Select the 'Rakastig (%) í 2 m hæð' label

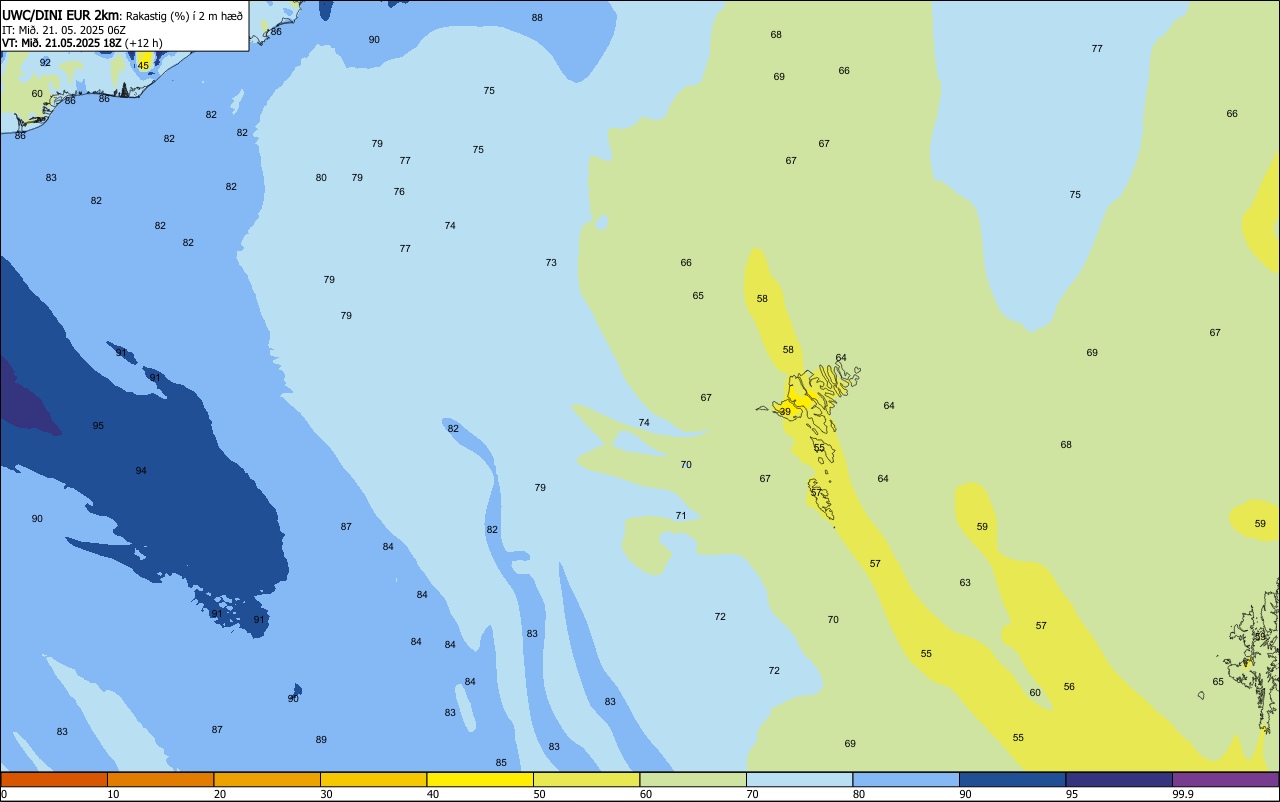point(184,16)
